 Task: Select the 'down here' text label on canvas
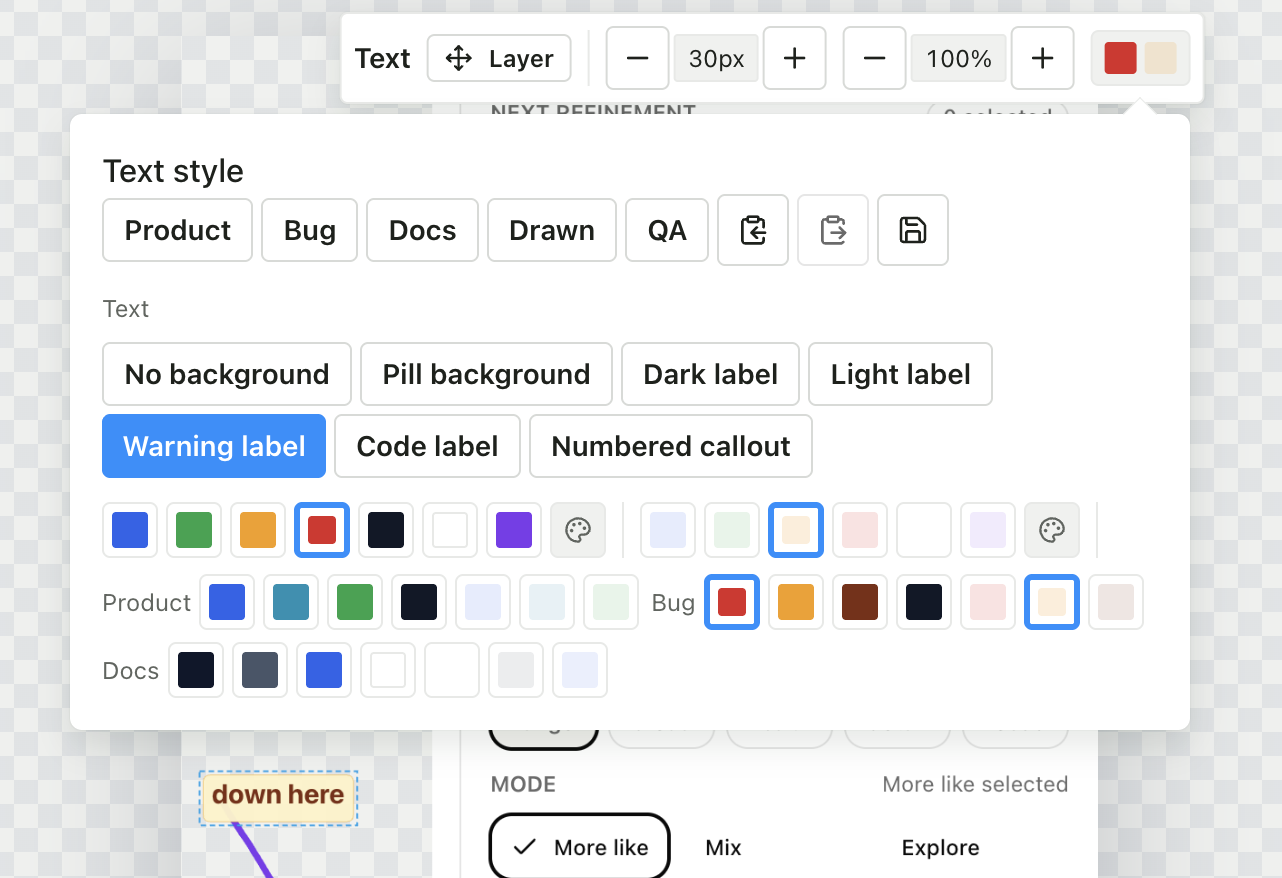pyautogui.click(x=278, y=797)
